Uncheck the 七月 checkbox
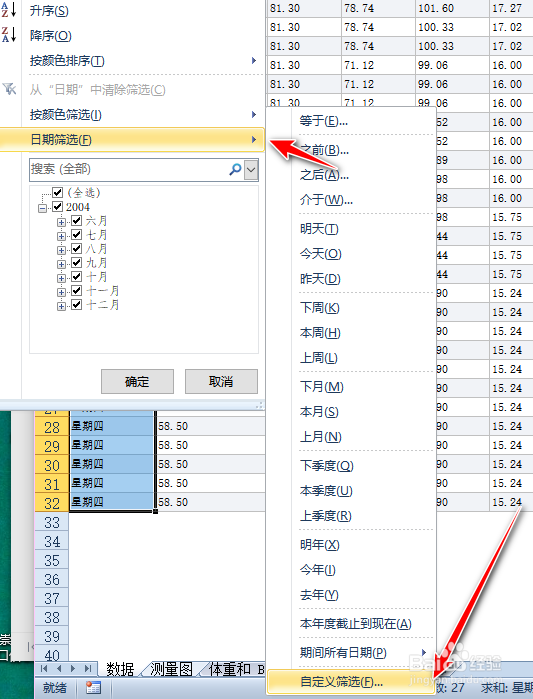Viewport: 533px width, 699px height. 77,234
